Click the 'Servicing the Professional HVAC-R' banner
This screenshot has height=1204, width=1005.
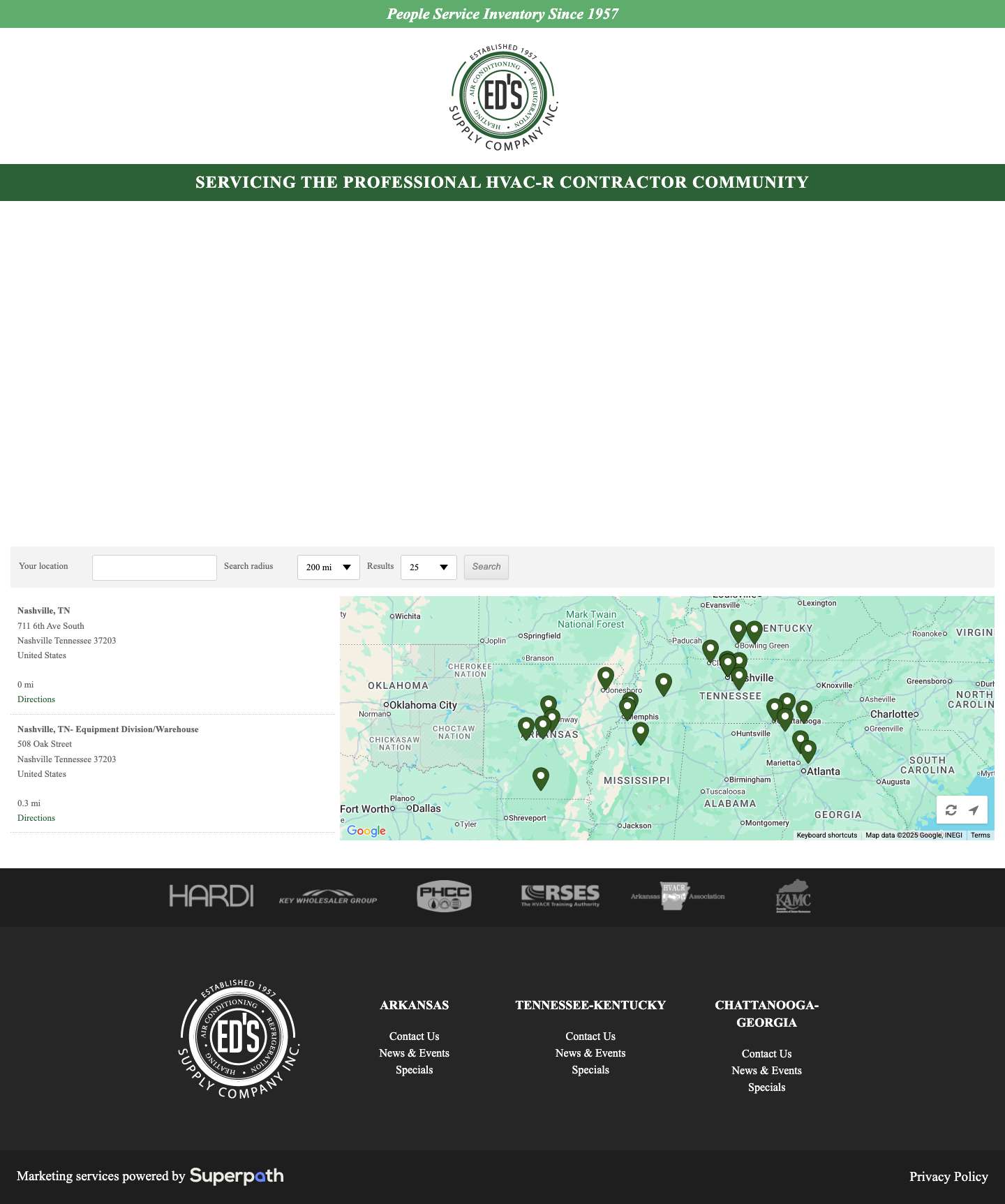point(502,182)
